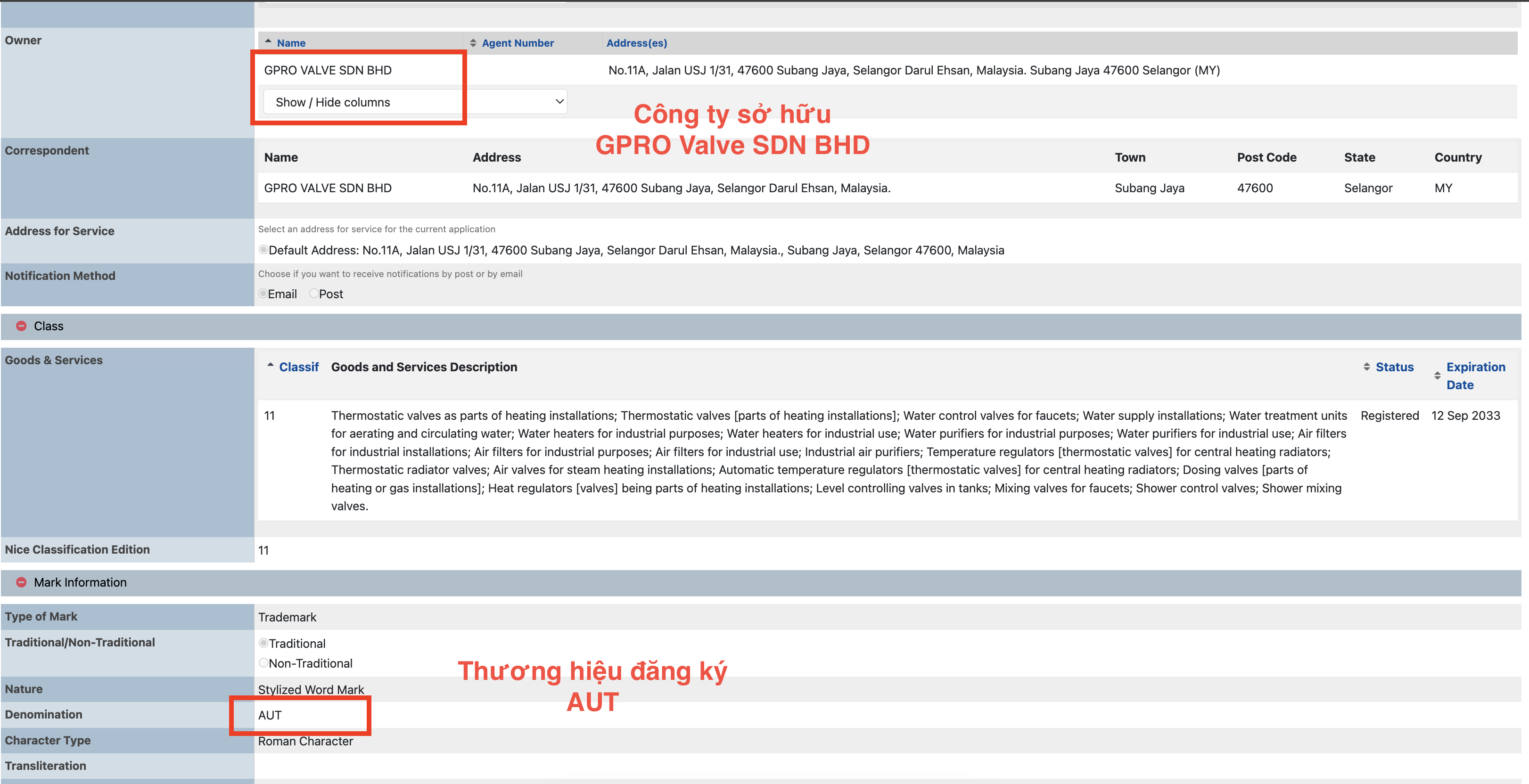Collapse the Mark Information section minus icon
The width and height of the screenshot is (1529, 784).
coord(21,582)
